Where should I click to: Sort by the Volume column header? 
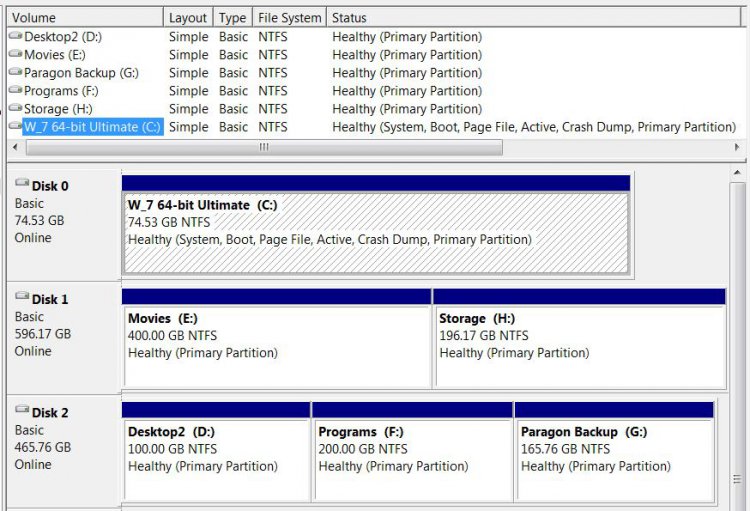[x=85, y=18]
